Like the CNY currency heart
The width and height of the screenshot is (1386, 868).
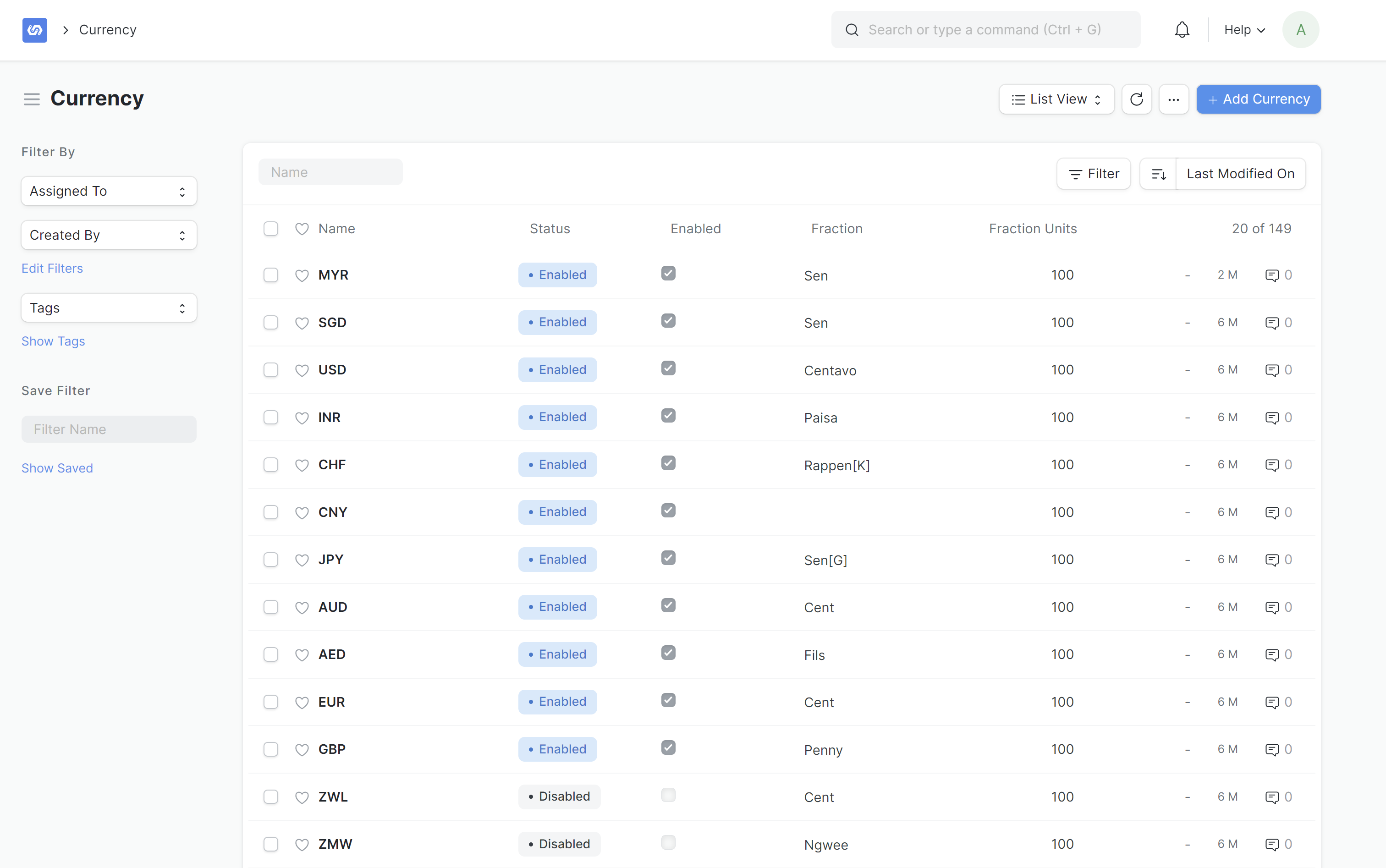302,513
